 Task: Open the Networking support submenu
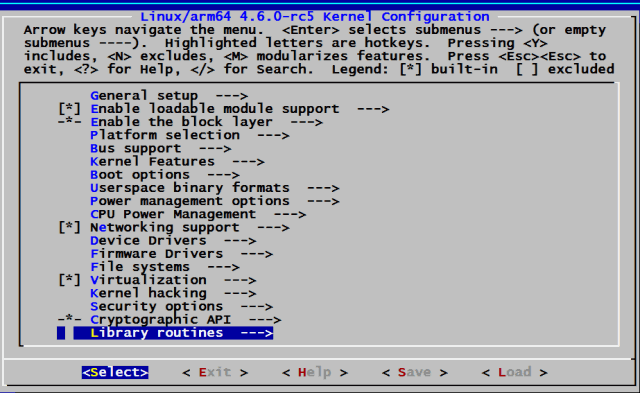click(190, 227)
